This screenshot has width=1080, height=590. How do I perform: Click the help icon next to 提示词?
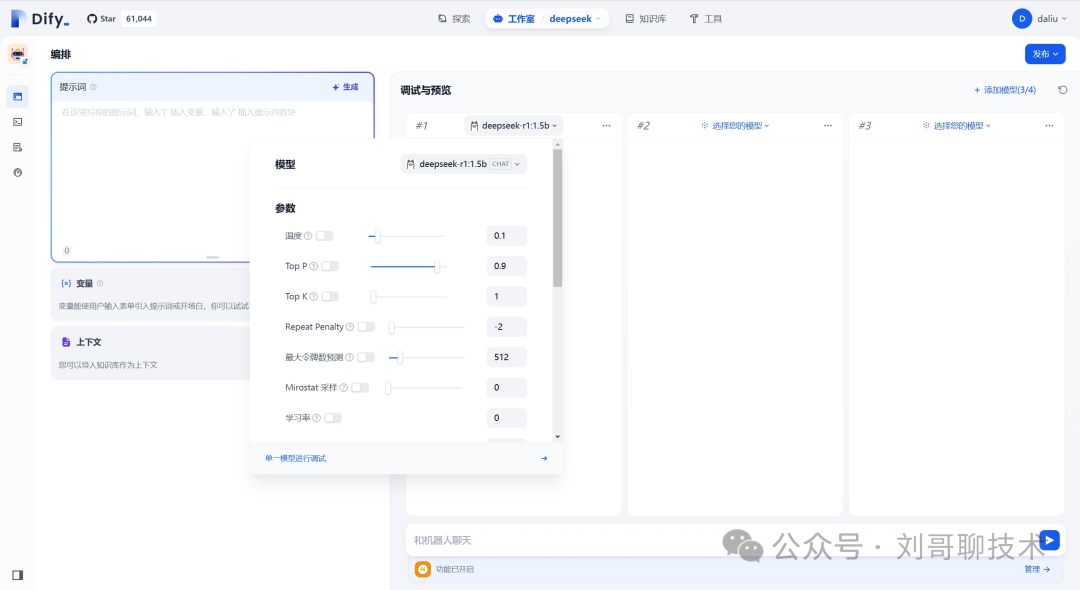94,87
